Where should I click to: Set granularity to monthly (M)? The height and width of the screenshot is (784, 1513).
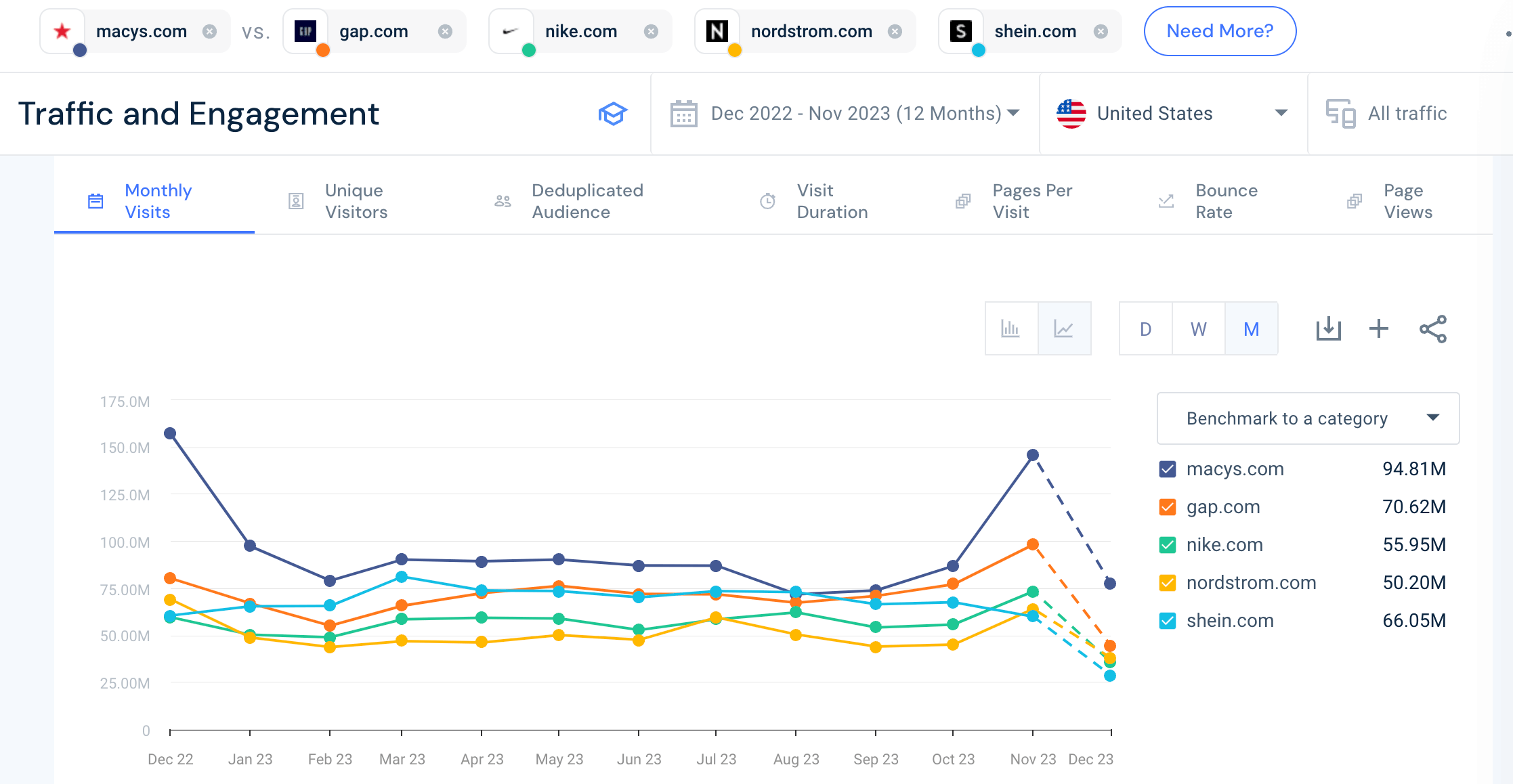pos(1252,329)
